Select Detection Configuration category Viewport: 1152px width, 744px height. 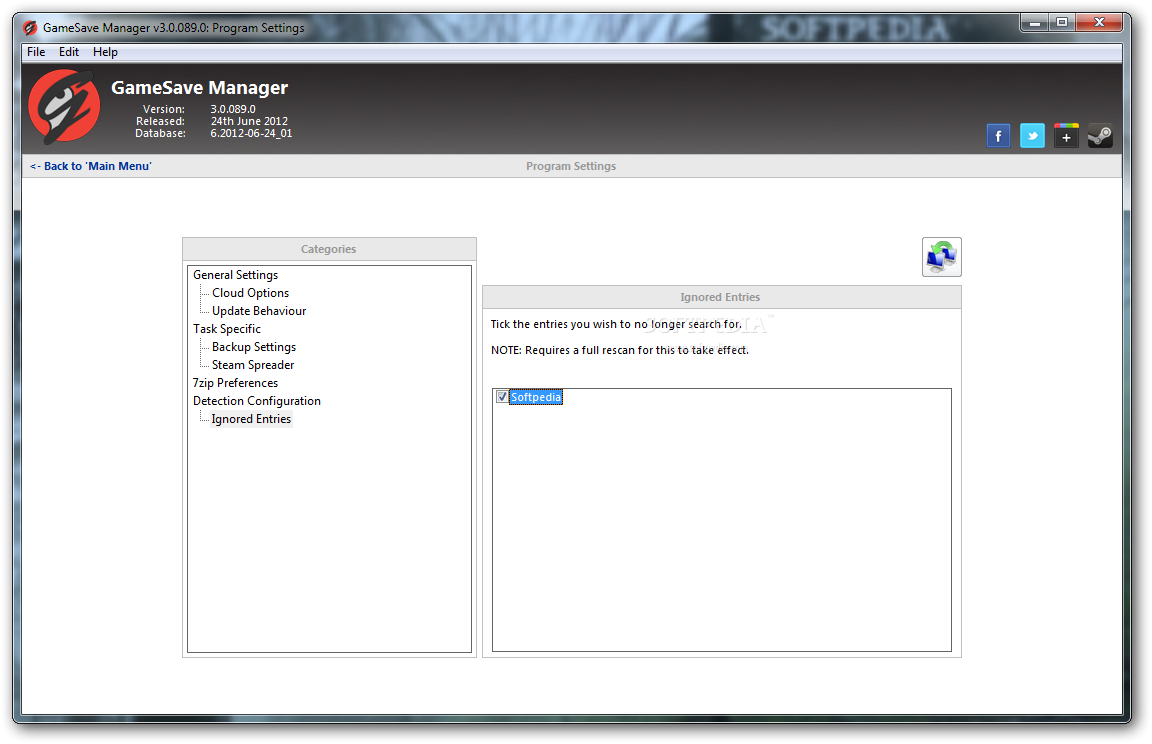(256, 401)
